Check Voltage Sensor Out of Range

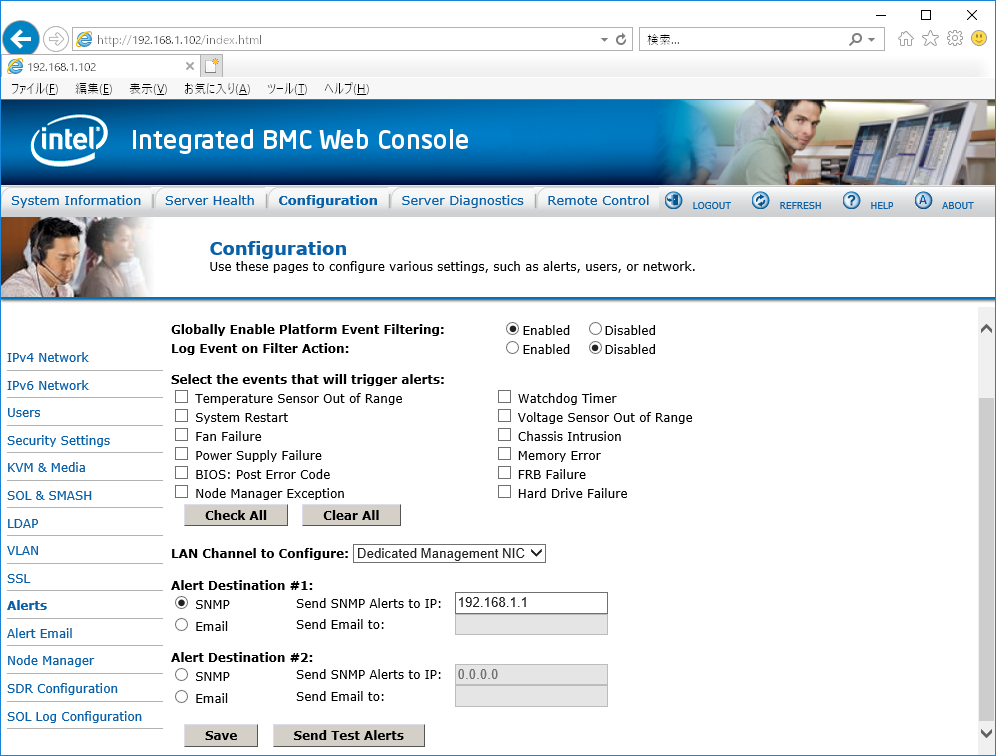coord(504,416)
